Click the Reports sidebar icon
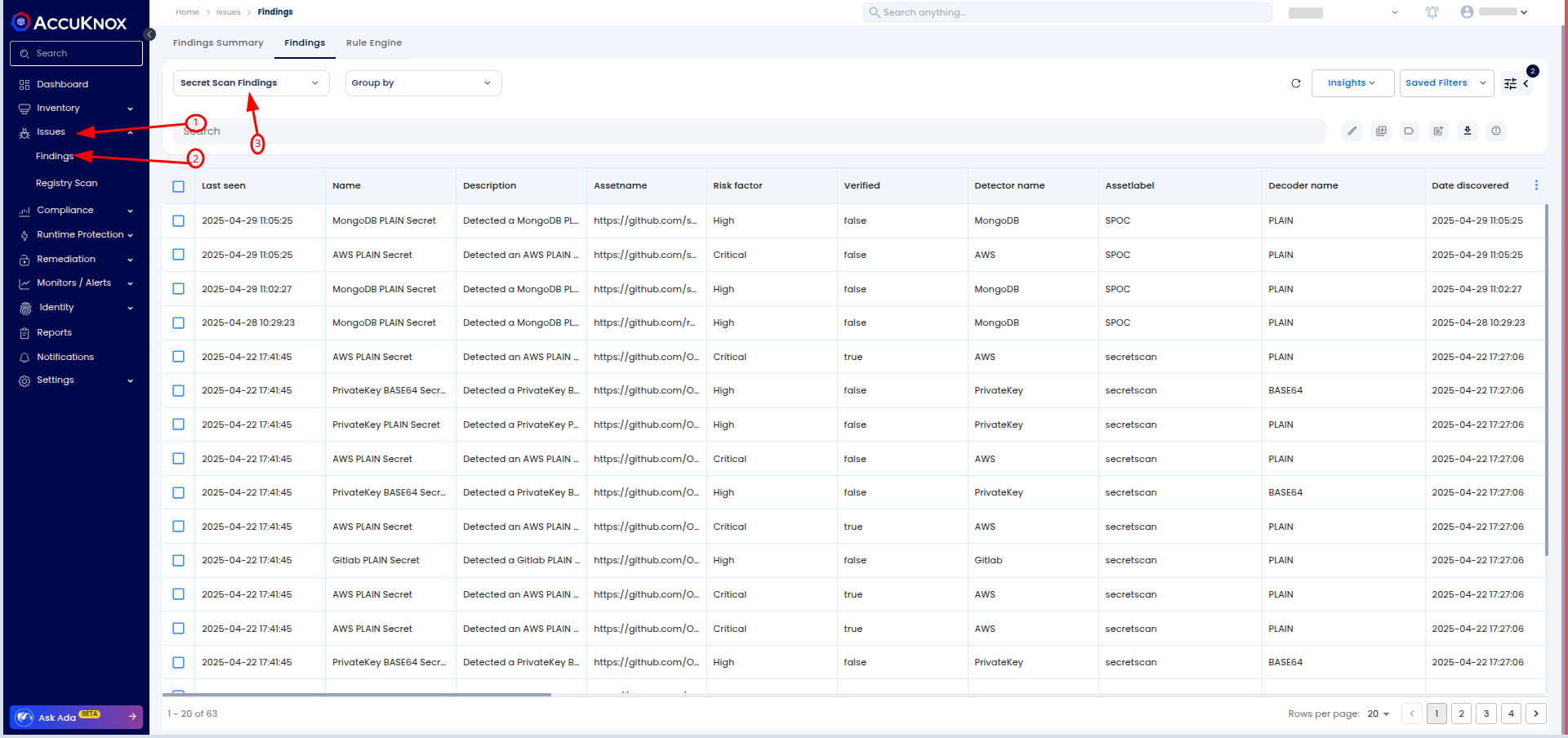The height and width of the screenshot is (738, 1568). click(x=24, y=333)
